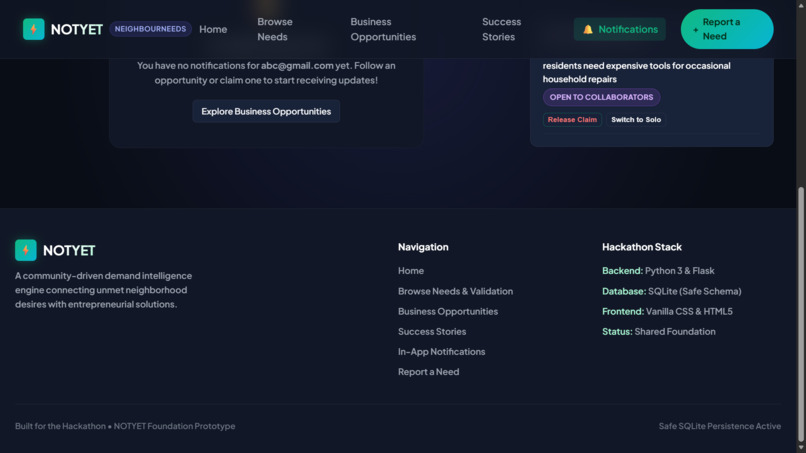Screen dimensions: 806x453
Task: Click the plus icon on Report a Need
Action: click(695, 30)
